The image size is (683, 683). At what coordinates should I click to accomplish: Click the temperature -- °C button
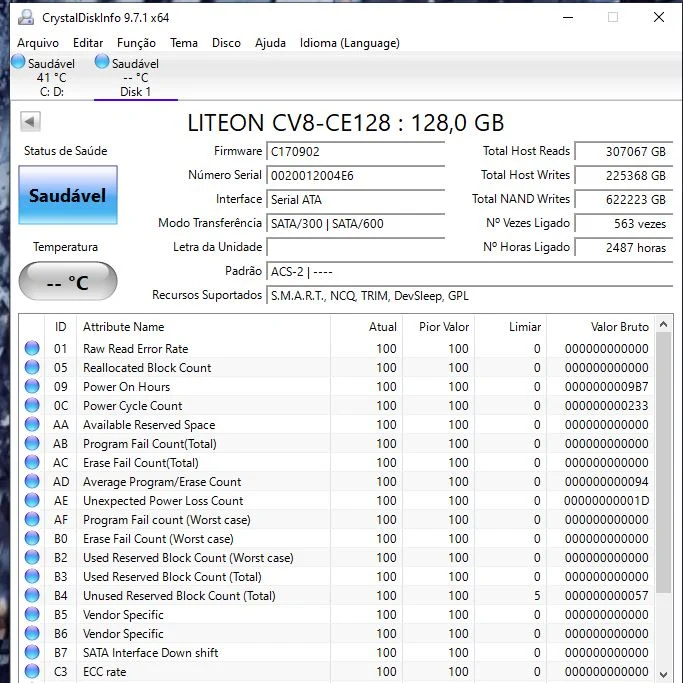pos(68,281)
